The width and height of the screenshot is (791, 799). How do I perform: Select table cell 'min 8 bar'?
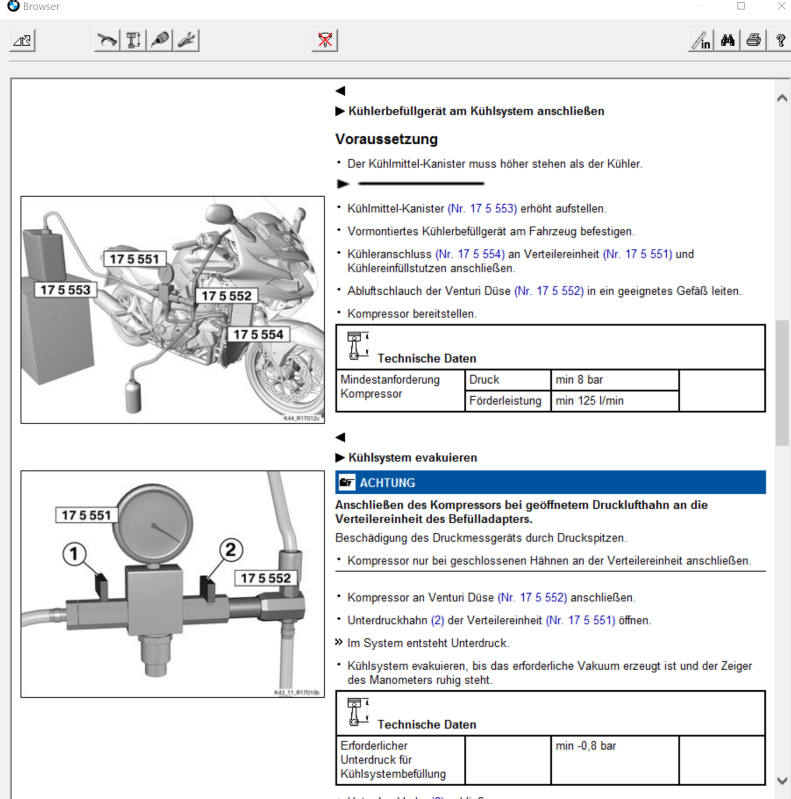tap(615, 380)
